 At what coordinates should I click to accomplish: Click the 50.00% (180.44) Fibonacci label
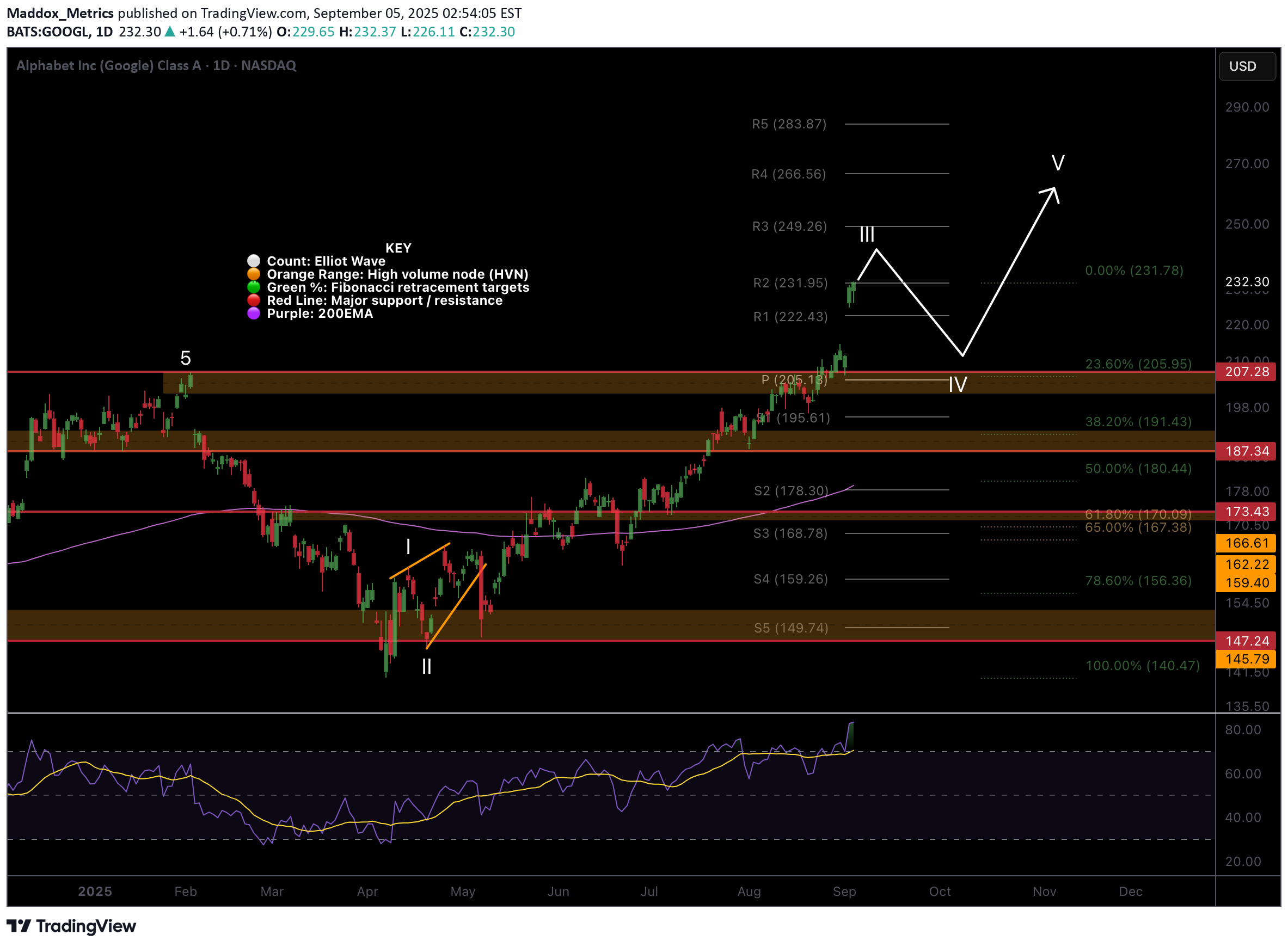1138,469
